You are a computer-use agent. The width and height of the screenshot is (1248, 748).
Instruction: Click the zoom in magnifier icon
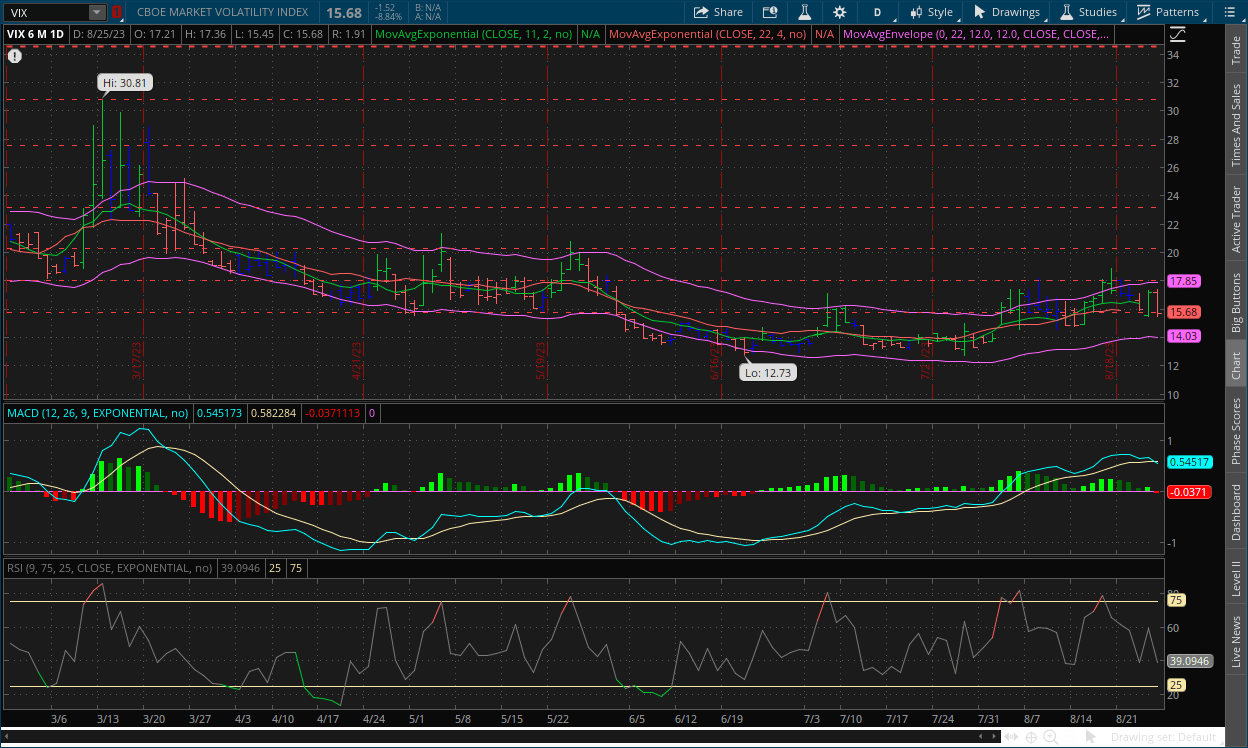tap(1051, 738)
